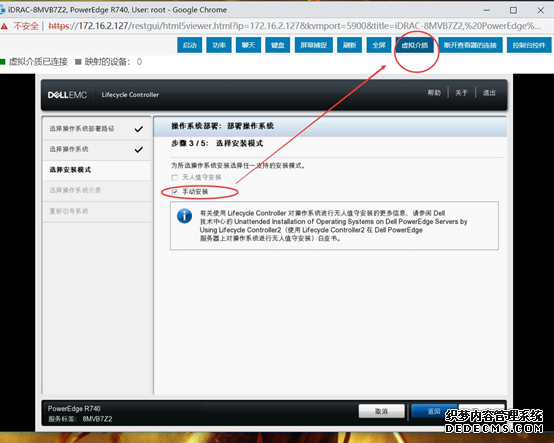Select the 选择操作系统介质 step in sidebar
Screen dimensions: 554x443
click(x=96, y=190)
